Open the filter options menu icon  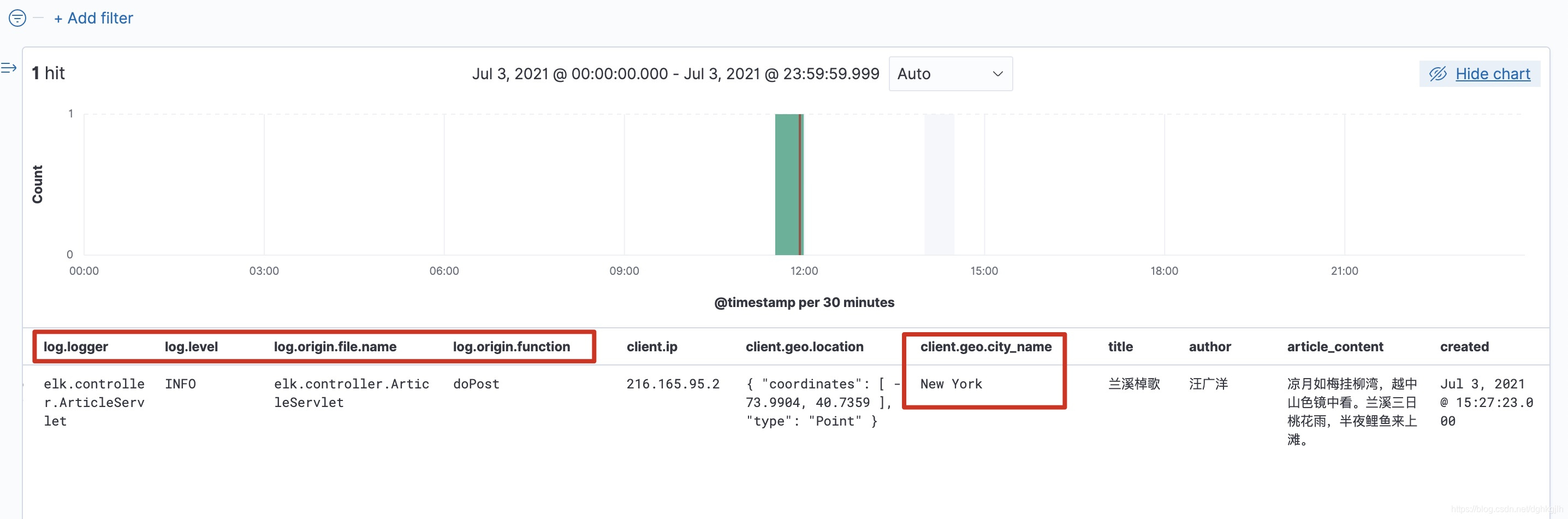[17, 18]
